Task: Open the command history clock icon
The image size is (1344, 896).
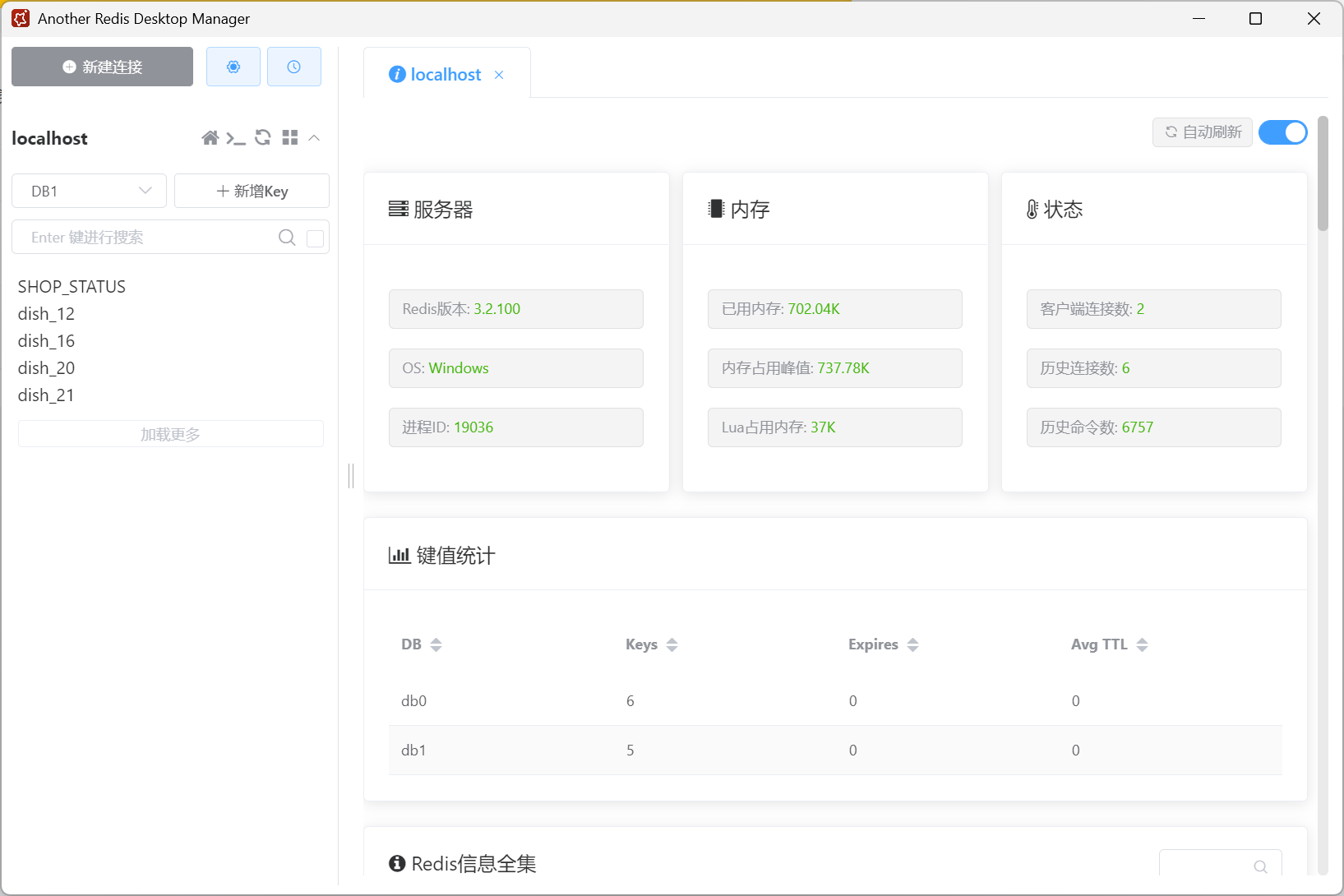Action: click(294, 67)
